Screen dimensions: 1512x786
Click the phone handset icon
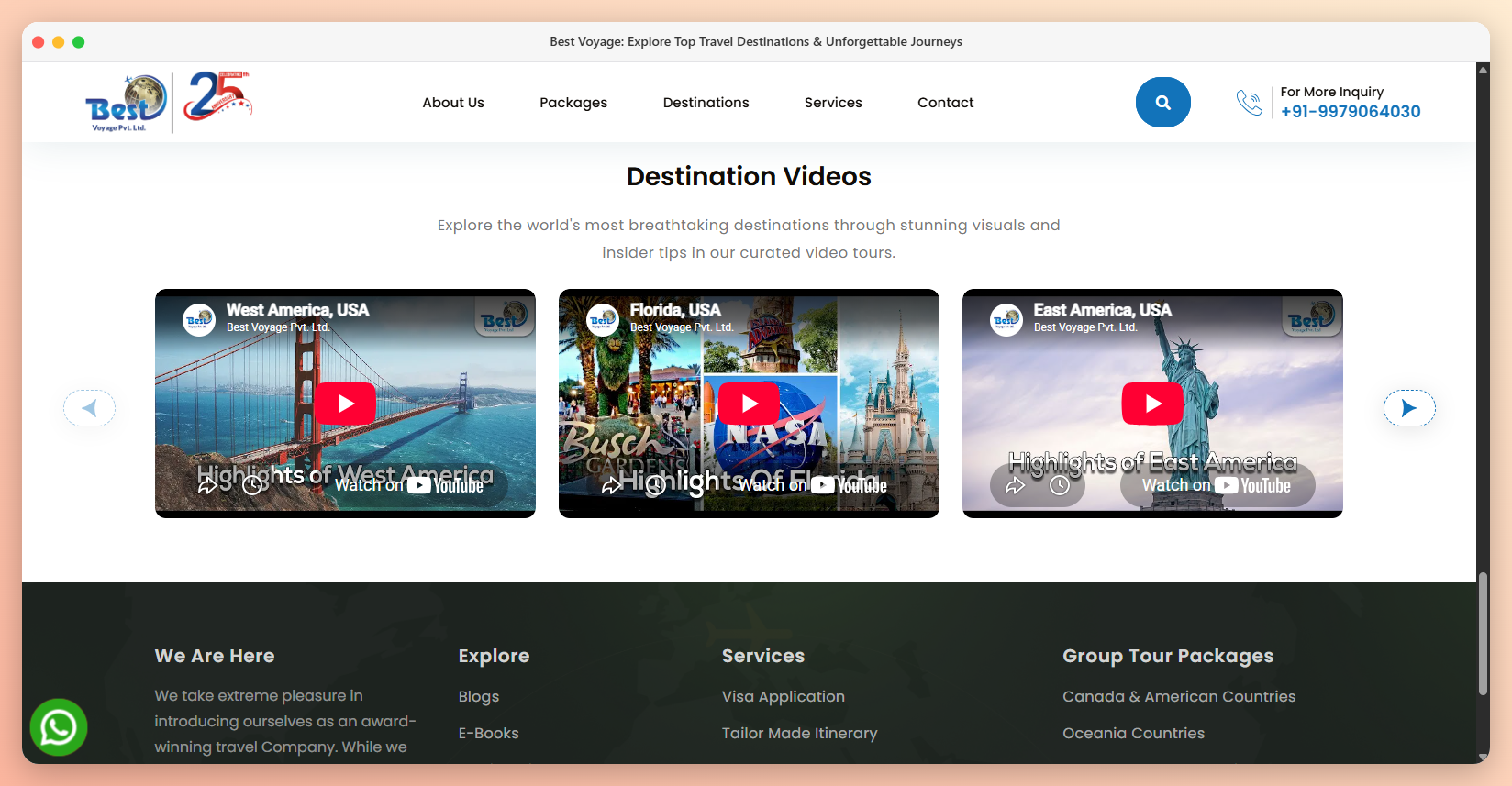click(x=1249, y=102)
